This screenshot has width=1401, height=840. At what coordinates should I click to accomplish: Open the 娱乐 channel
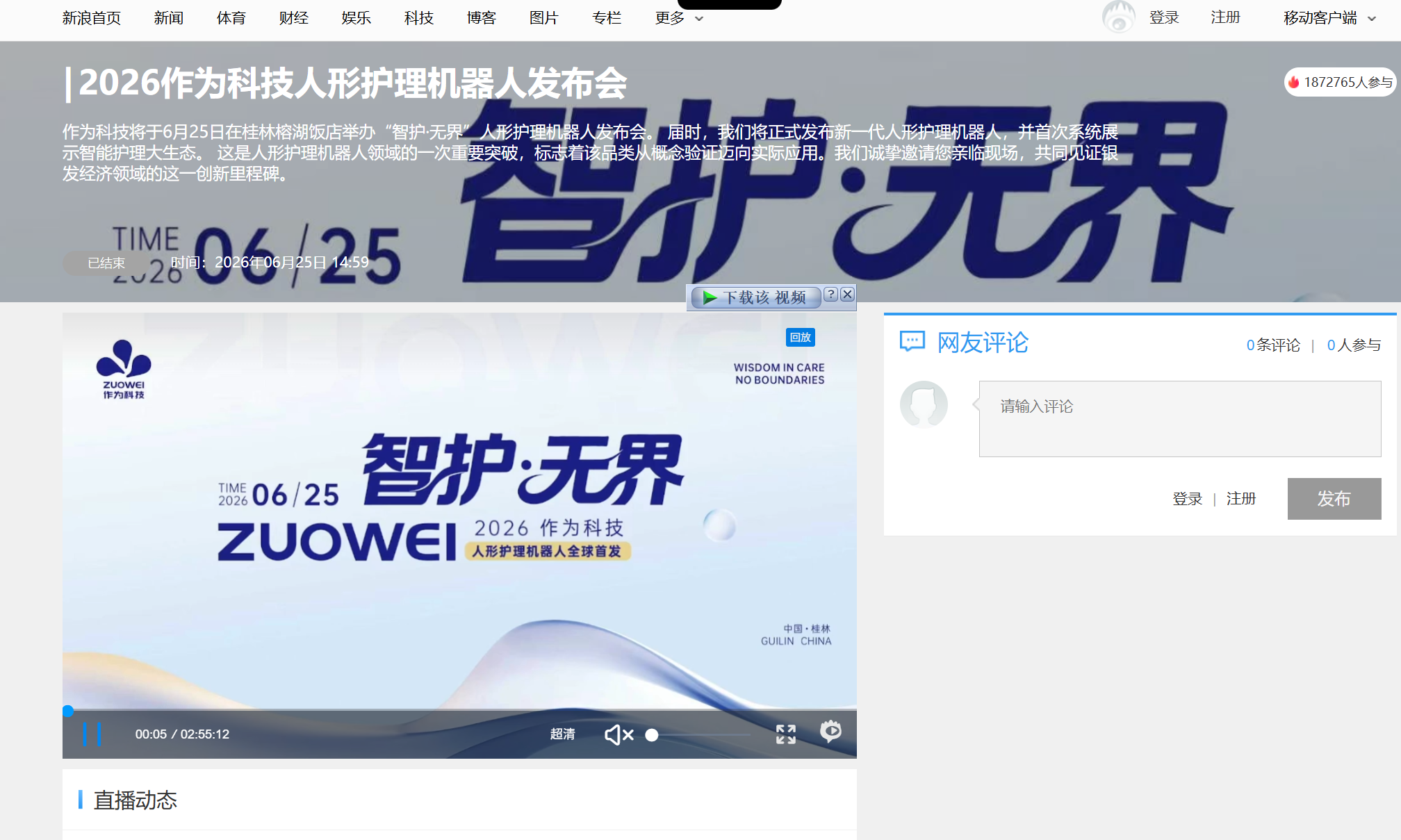pyautogui.click(x=357, y=18)
